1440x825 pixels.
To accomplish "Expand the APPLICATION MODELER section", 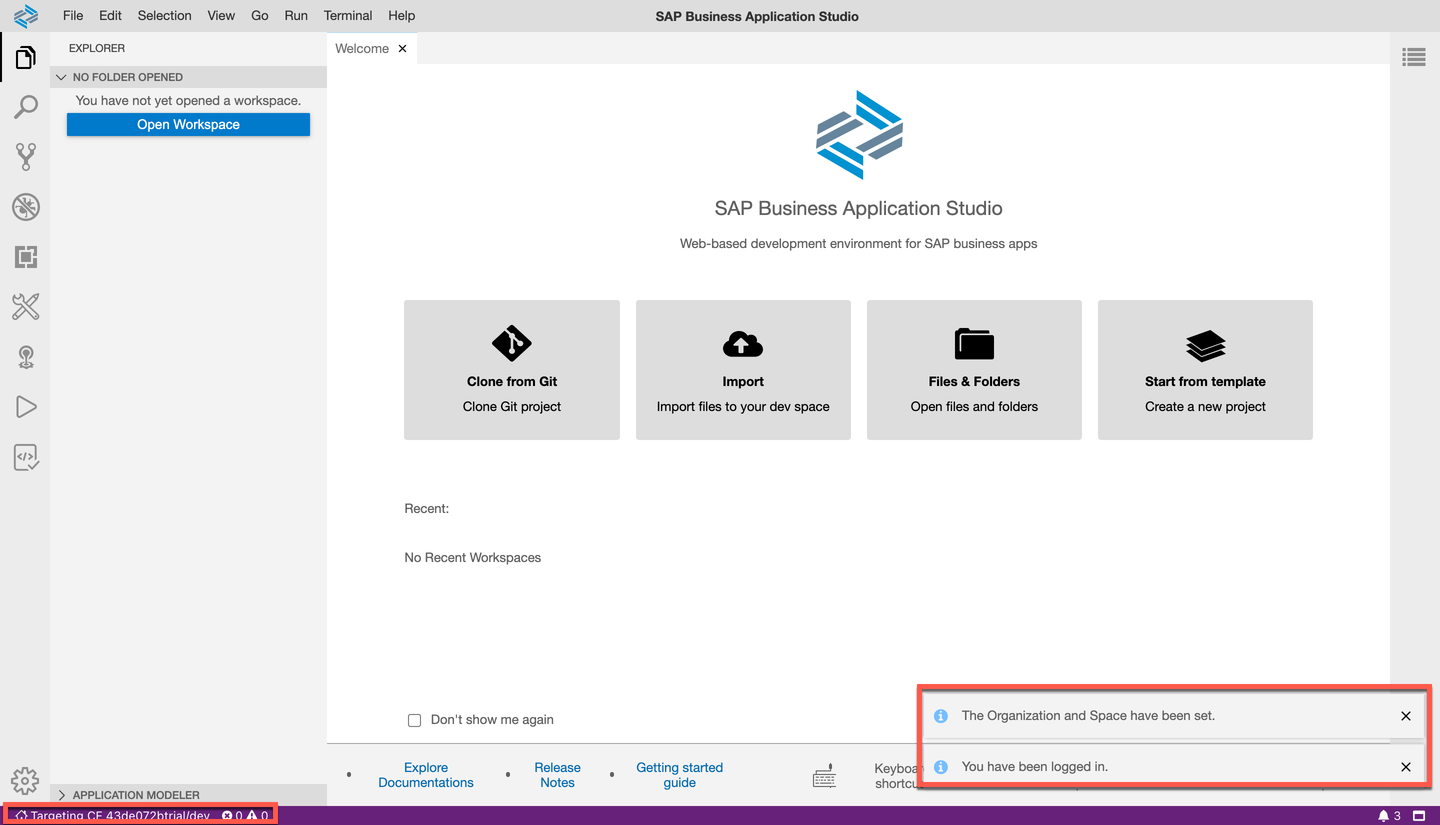I will pos(188,795).
